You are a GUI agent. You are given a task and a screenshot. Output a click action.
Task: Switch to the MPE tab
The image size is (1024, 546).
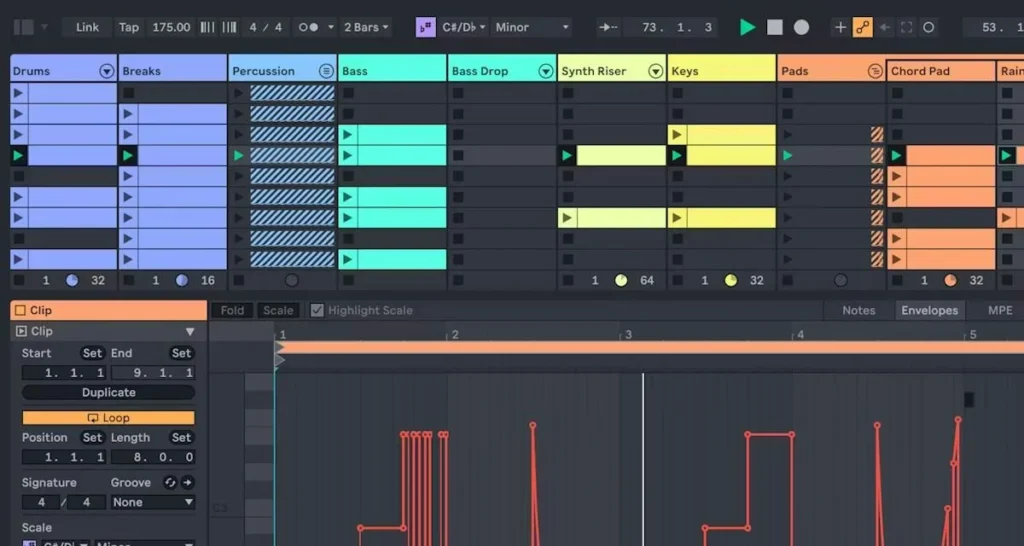999,310
